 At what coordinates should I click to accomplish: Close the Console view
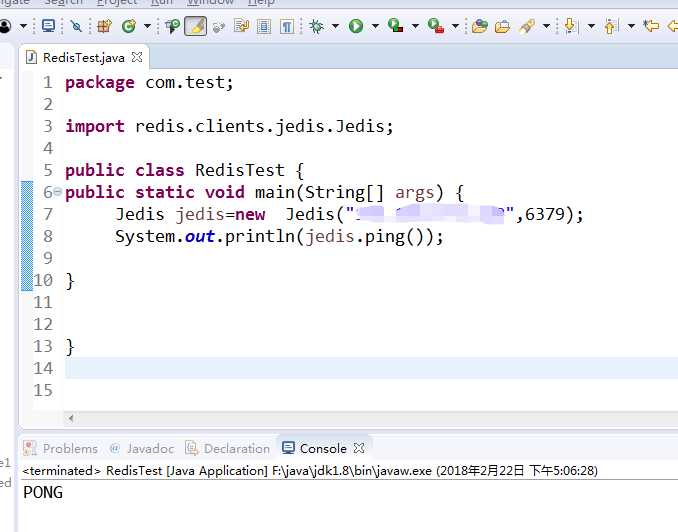click(359, 448)
